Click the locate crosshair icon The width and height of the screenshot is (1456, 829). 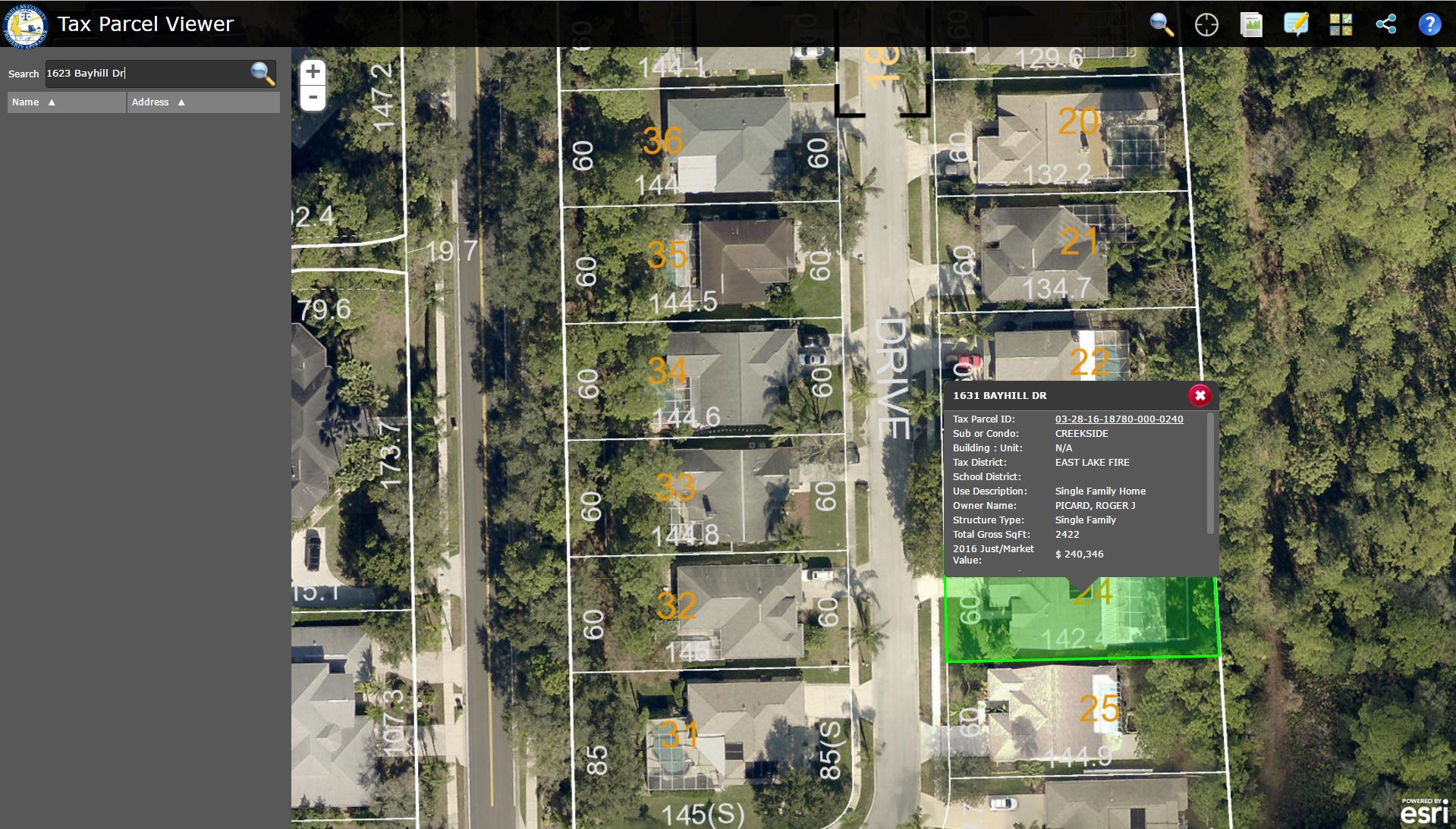click(x=1206, y=24)
